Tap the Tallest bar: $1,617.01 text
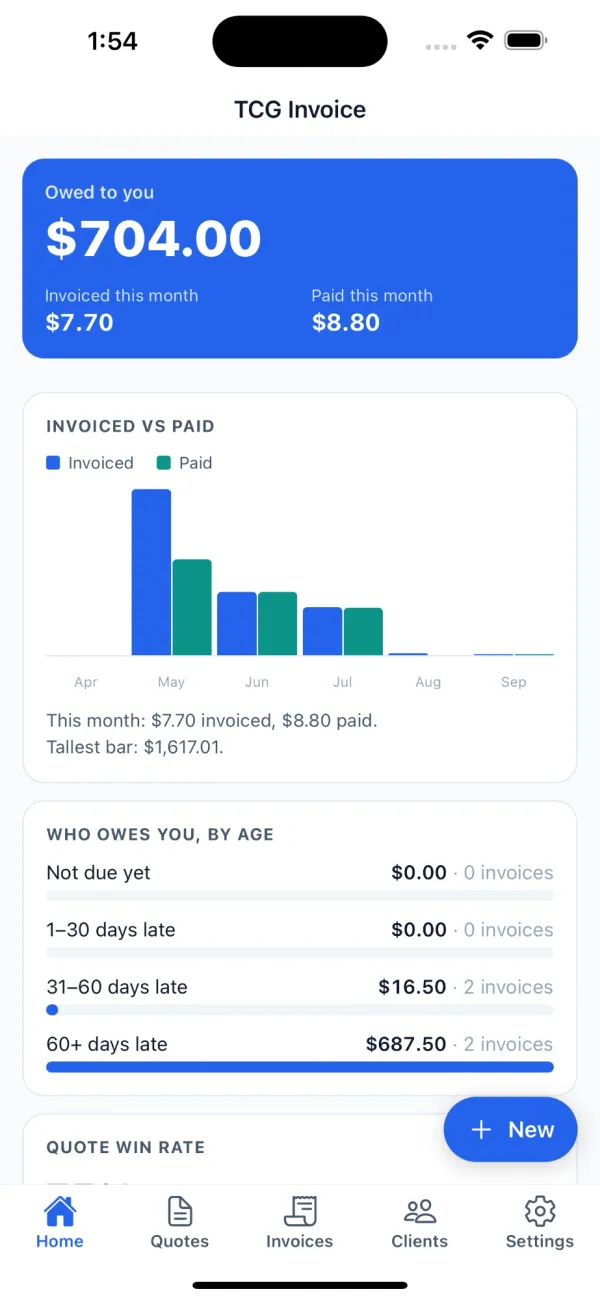Screen dimensions: 600x1300 [x=135, y=747]
